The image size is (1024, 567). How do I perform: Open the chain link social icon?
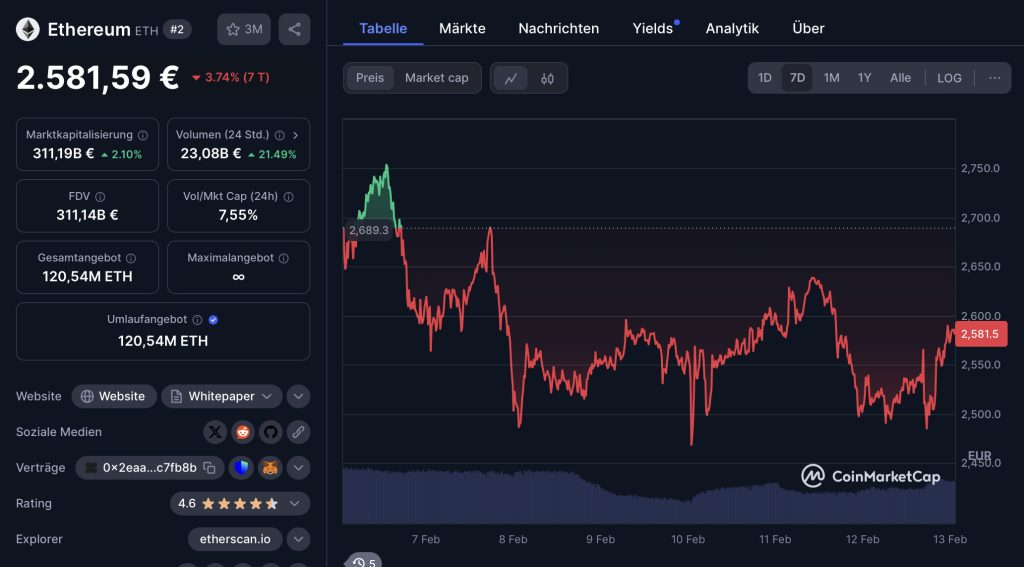(x=298, y=432)
